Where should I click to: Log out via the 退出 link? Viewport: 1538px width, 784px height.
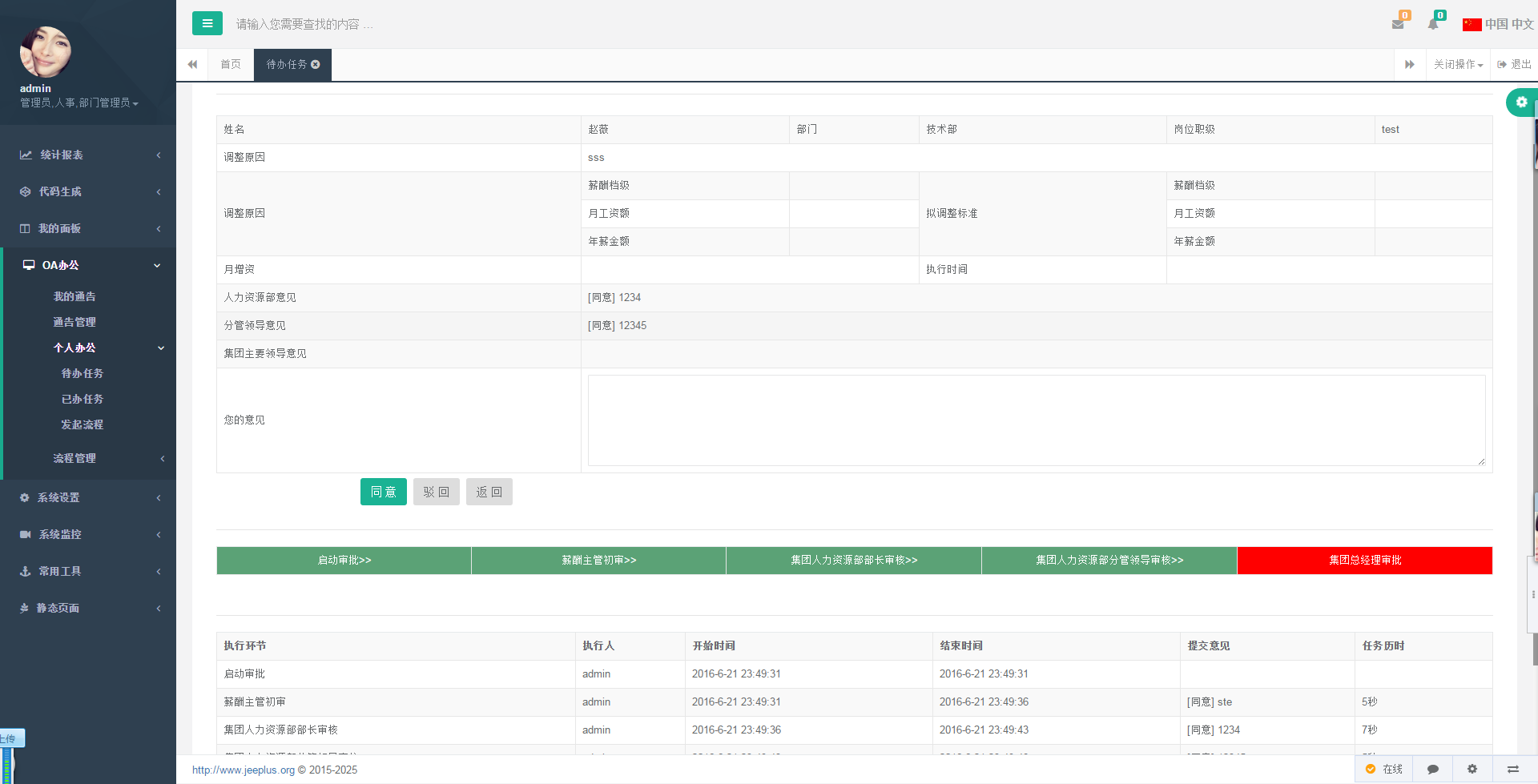[1514, 64]
